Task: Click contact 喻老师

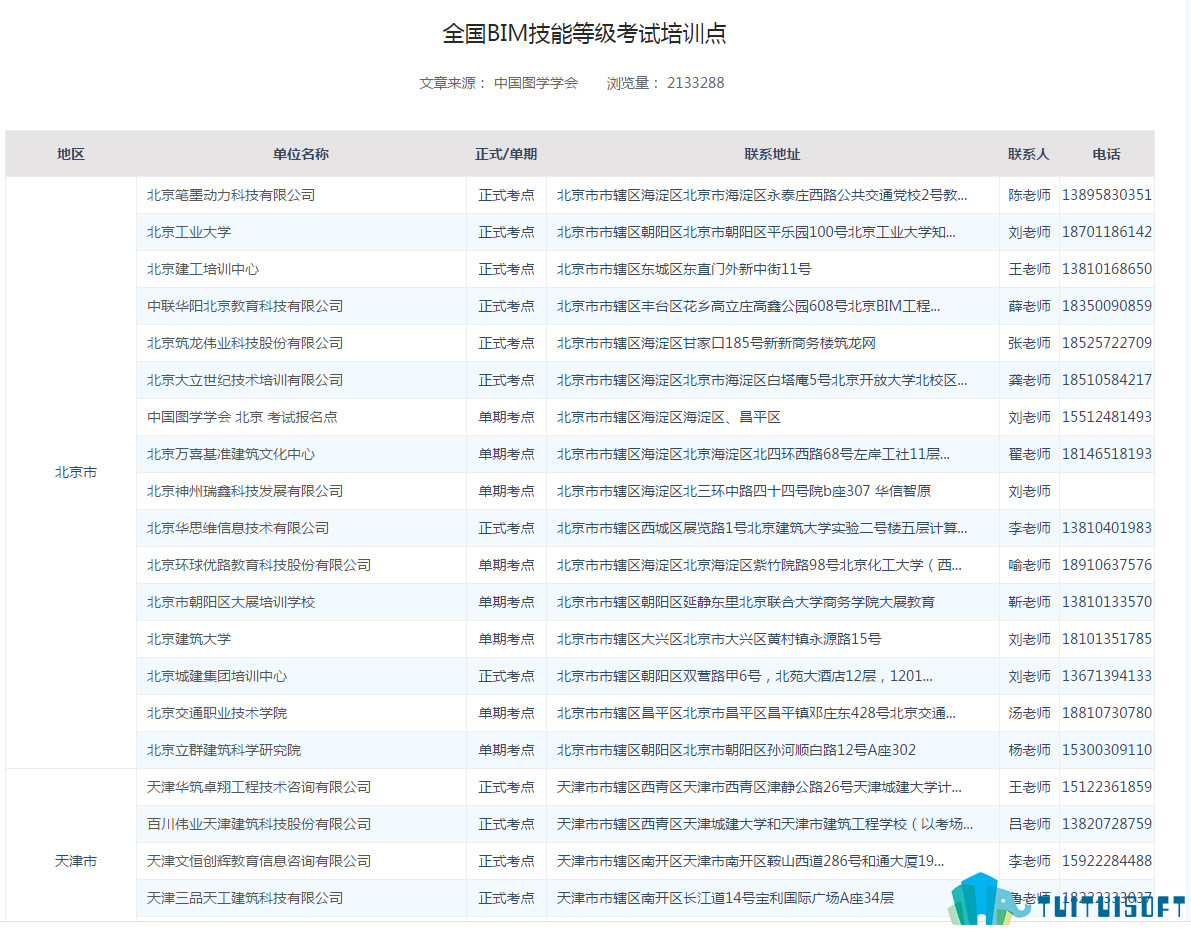Action: click(1029, 566)
